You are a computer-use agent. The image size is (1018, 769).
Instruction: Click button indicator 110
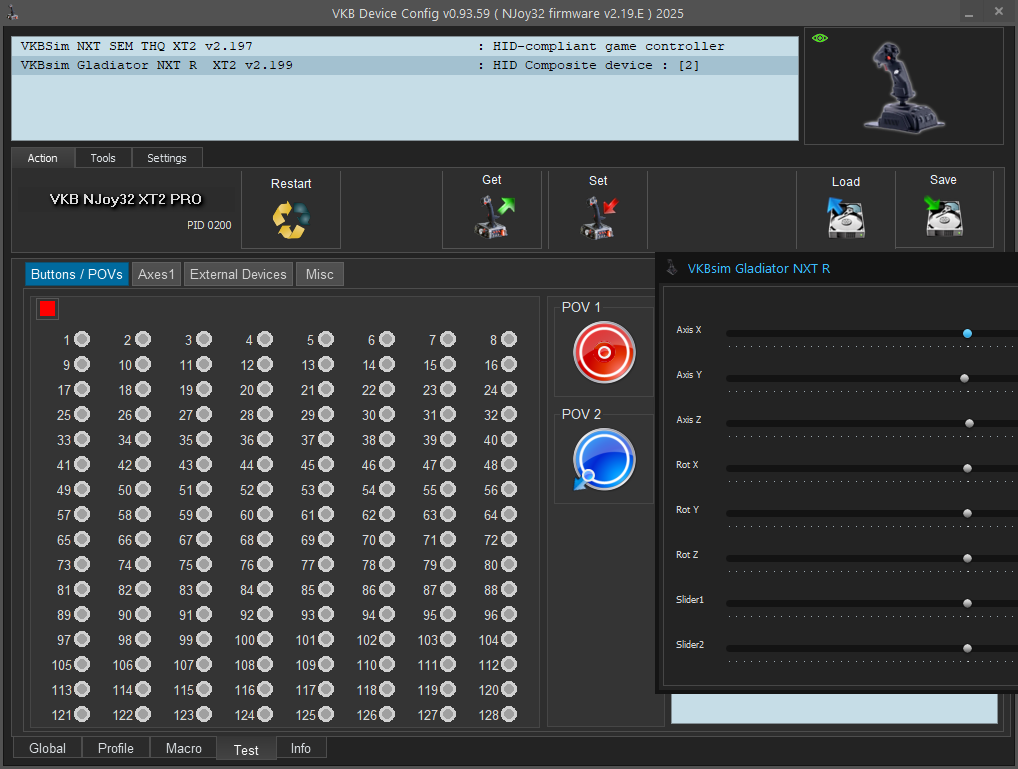[387, 664]
